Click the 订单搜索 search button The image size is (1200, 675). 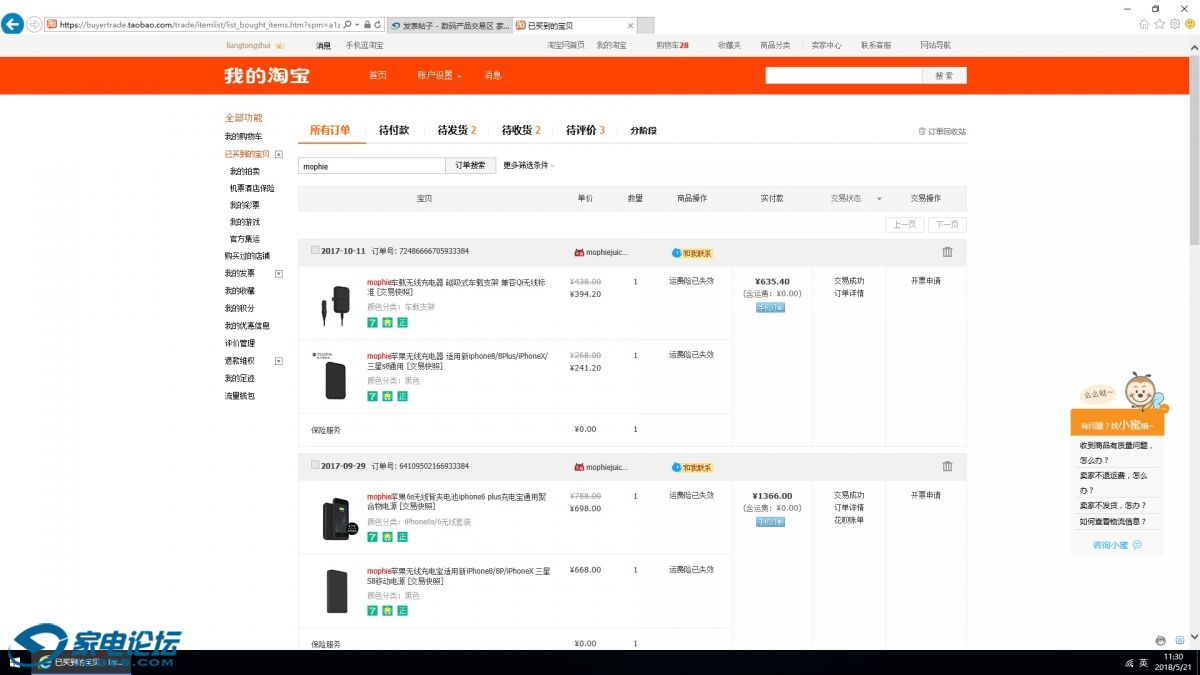point(470,166)
